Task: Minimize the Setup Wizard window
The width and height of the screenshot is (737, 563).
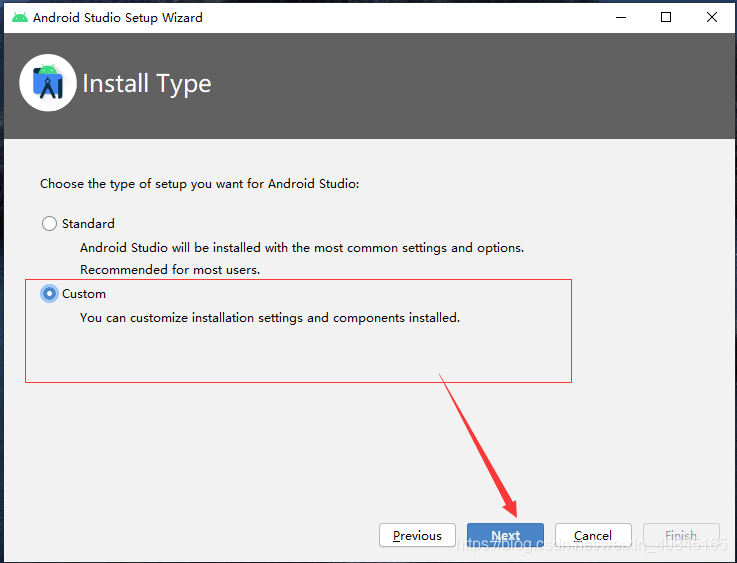Action: click(x=621, y=17)
